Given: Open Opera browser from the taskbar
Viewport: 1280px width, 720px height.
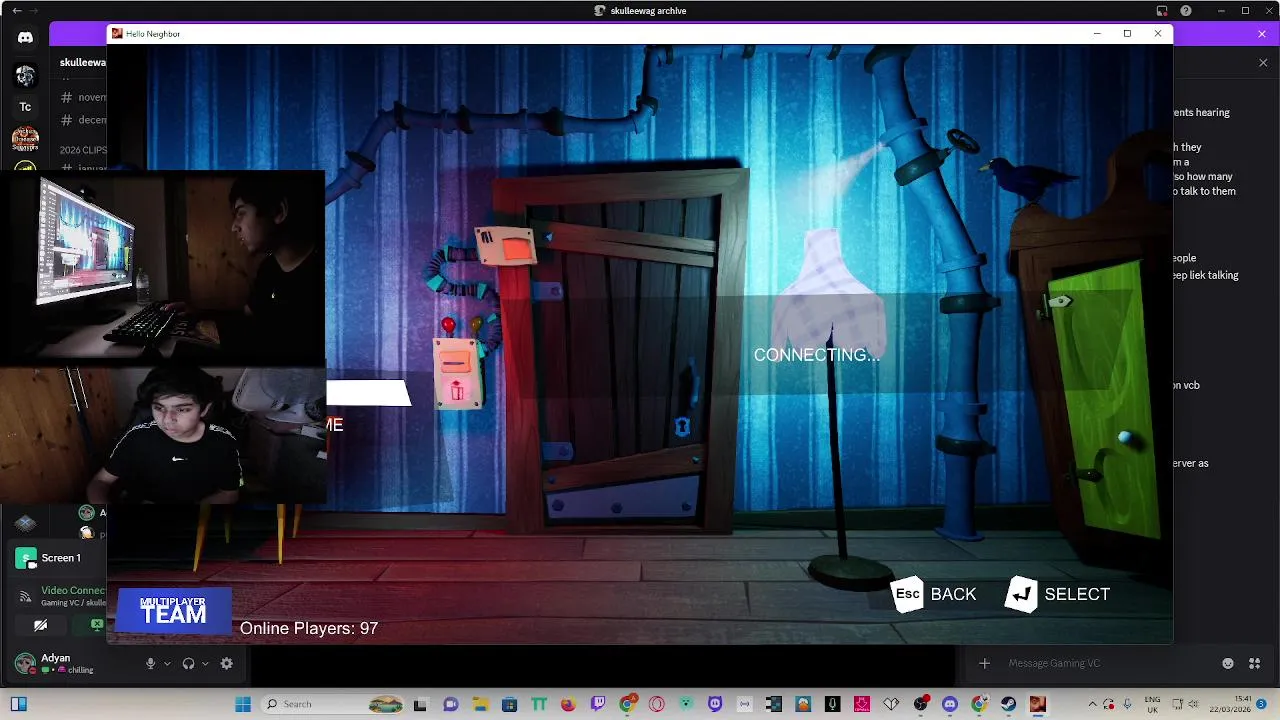Looking at the screenshot, I should click(656, 704).
